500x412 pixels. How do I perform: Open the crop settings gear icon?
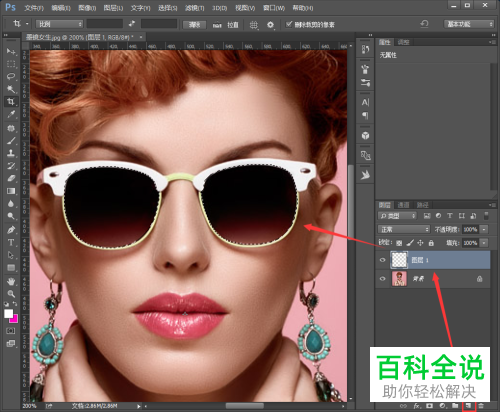[271, 25]
